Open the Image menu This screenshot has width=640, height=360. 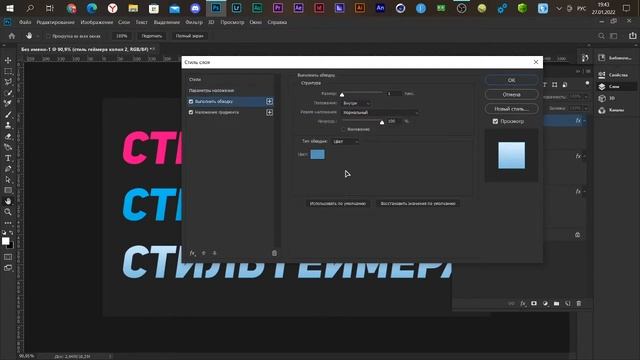click(x=97, y=22)
